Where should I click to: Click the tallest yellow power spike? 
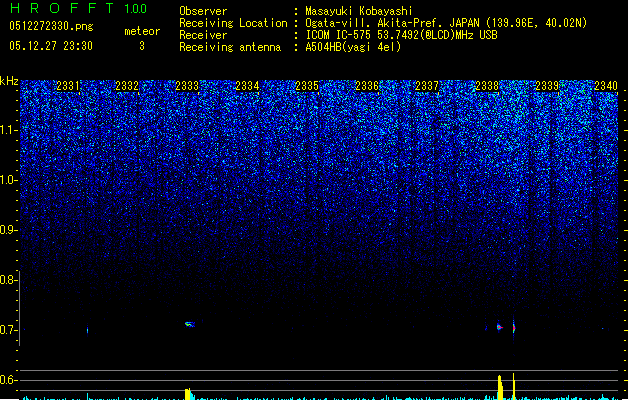[x=513, y=386]
